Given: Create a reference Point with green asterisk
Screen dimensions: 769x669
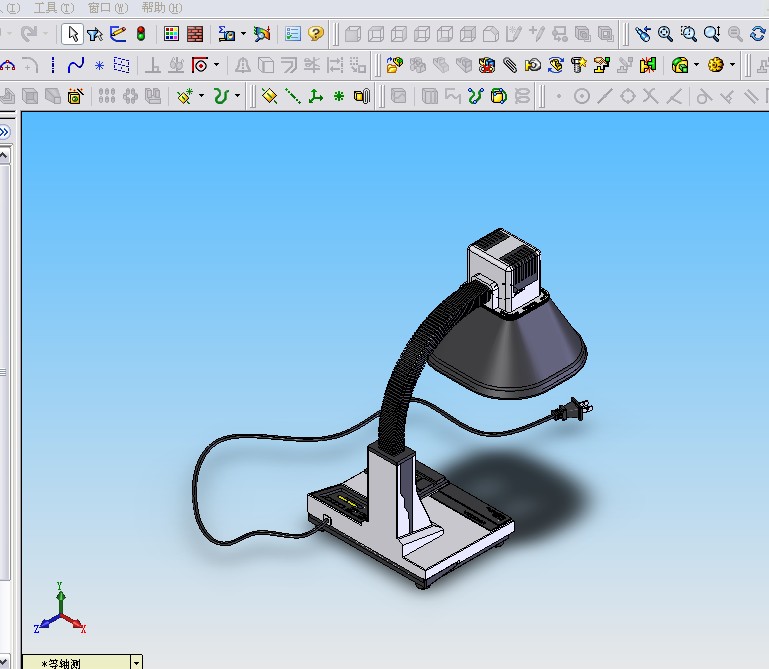Looking at the screenshot, I should 339,96.
